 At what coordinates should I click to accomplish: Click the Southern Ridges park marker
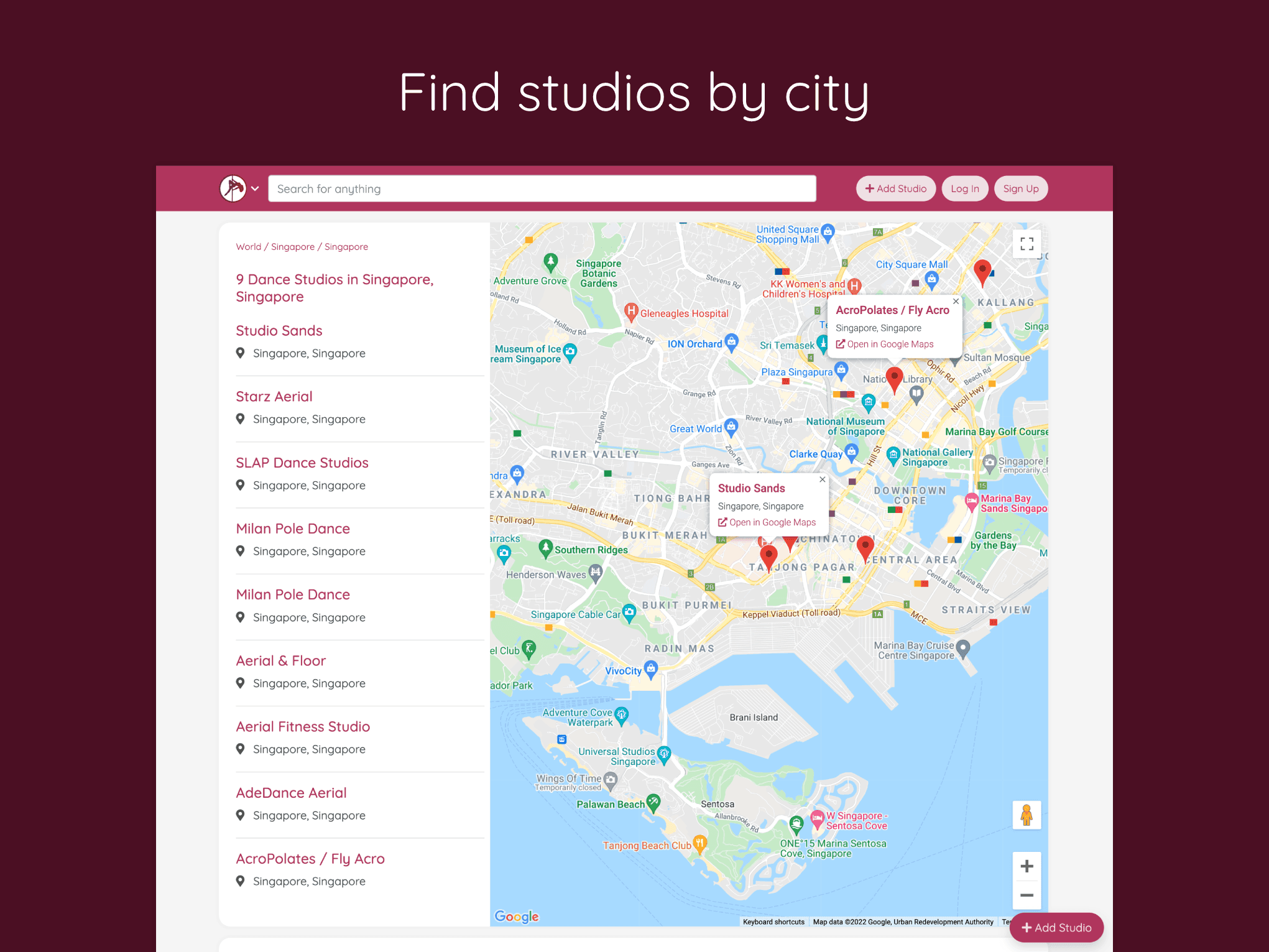click(x=545, y=548)
